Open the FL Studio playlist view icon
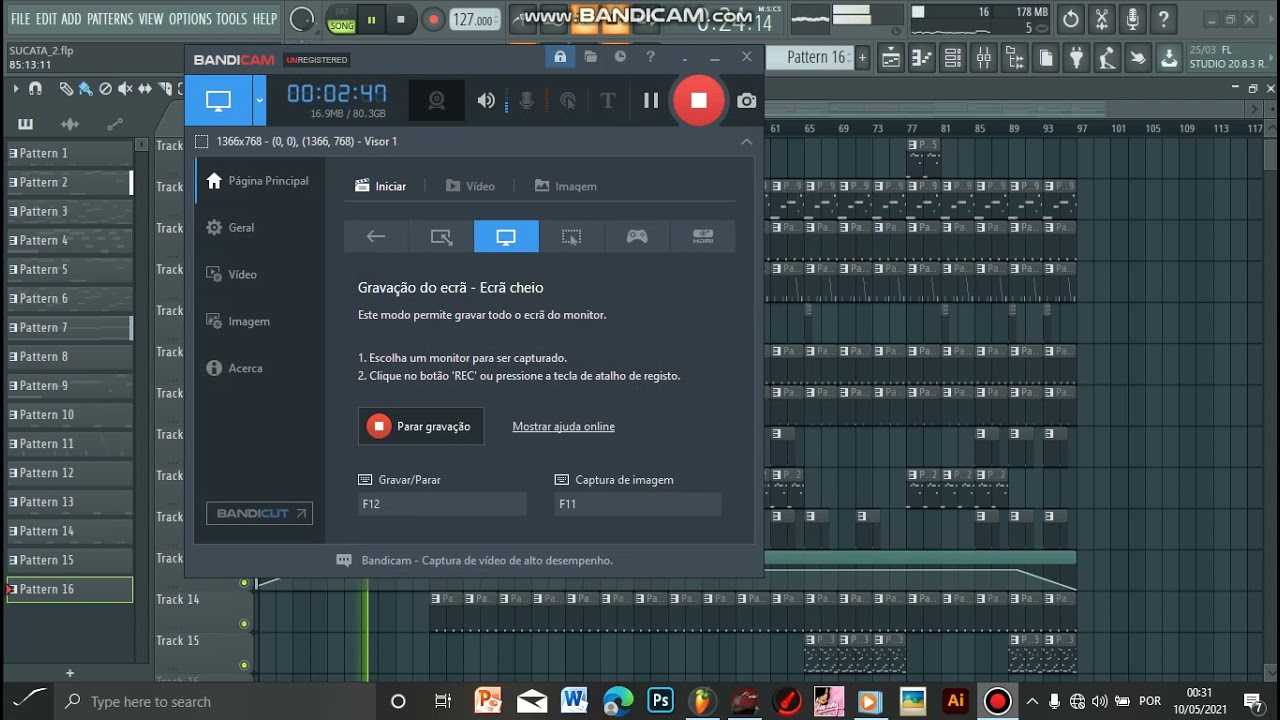 coord(890,58)
